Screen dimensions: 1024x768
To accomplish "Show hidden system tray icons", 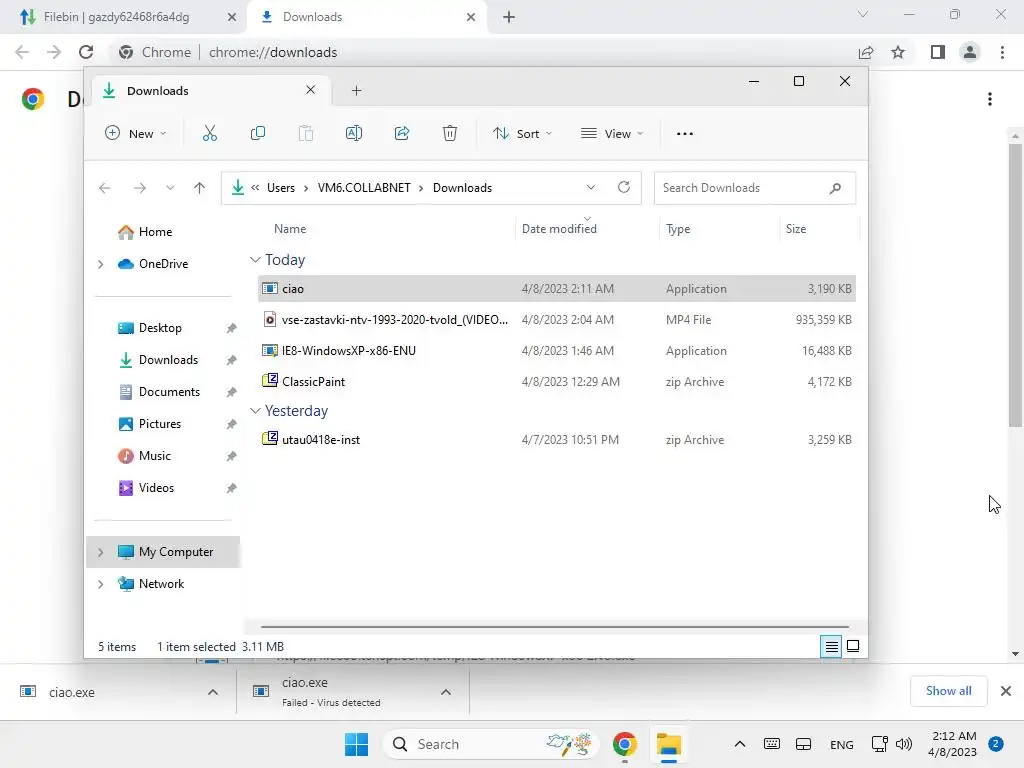I will [x=739, y=744].
